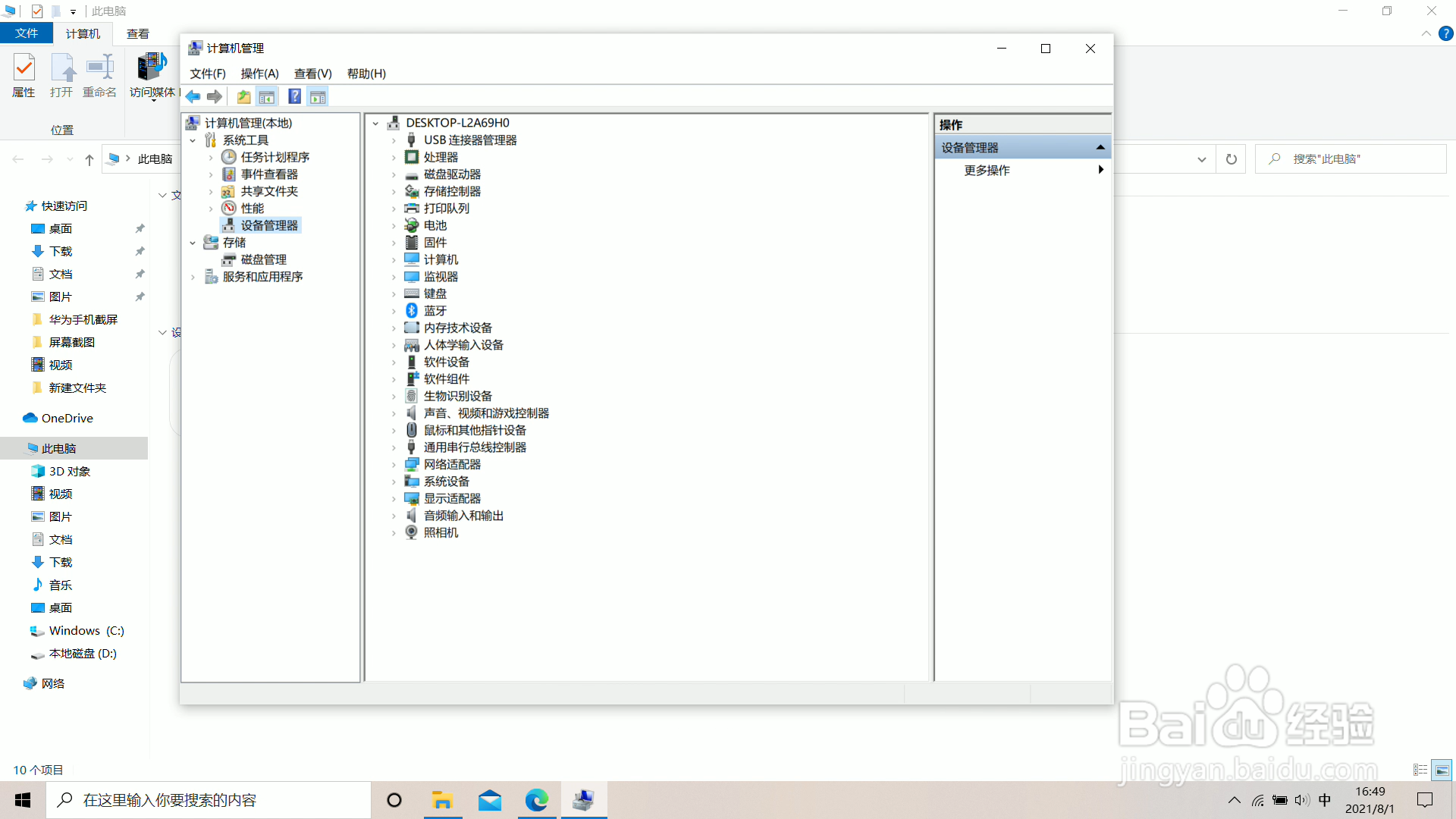Switch to Explorer 查看 ribbon tab
Viewport: 1456px width, 819px height.
(x=138, y=33)
